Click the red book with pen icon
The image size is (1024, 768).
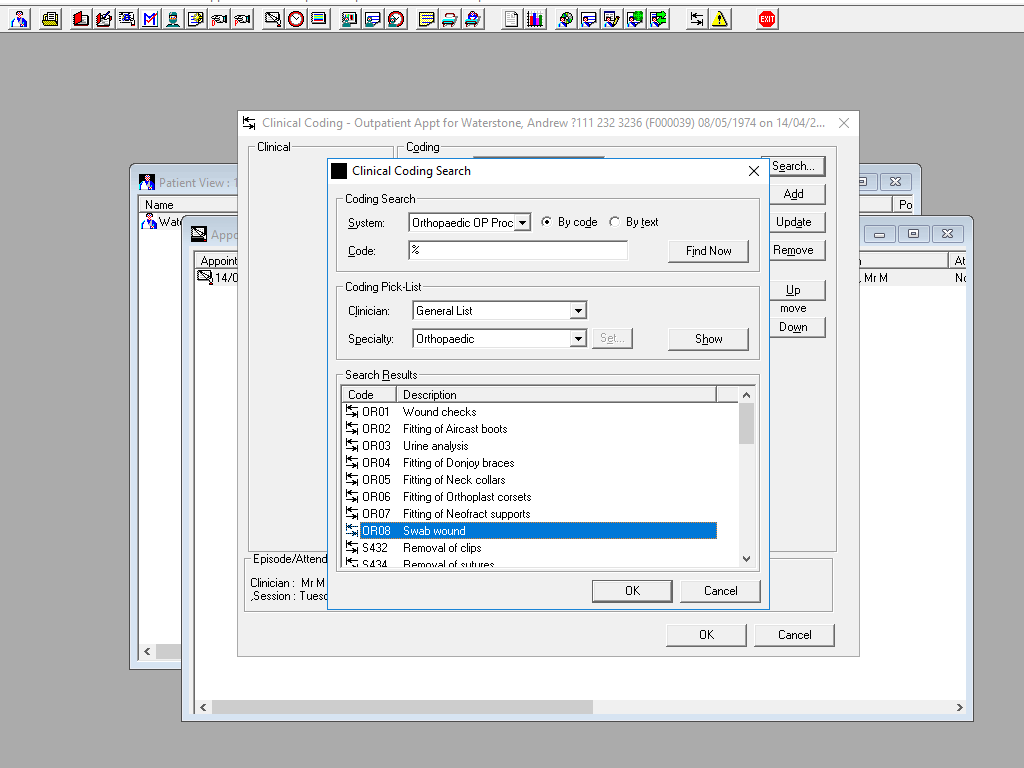pos(103,19)
